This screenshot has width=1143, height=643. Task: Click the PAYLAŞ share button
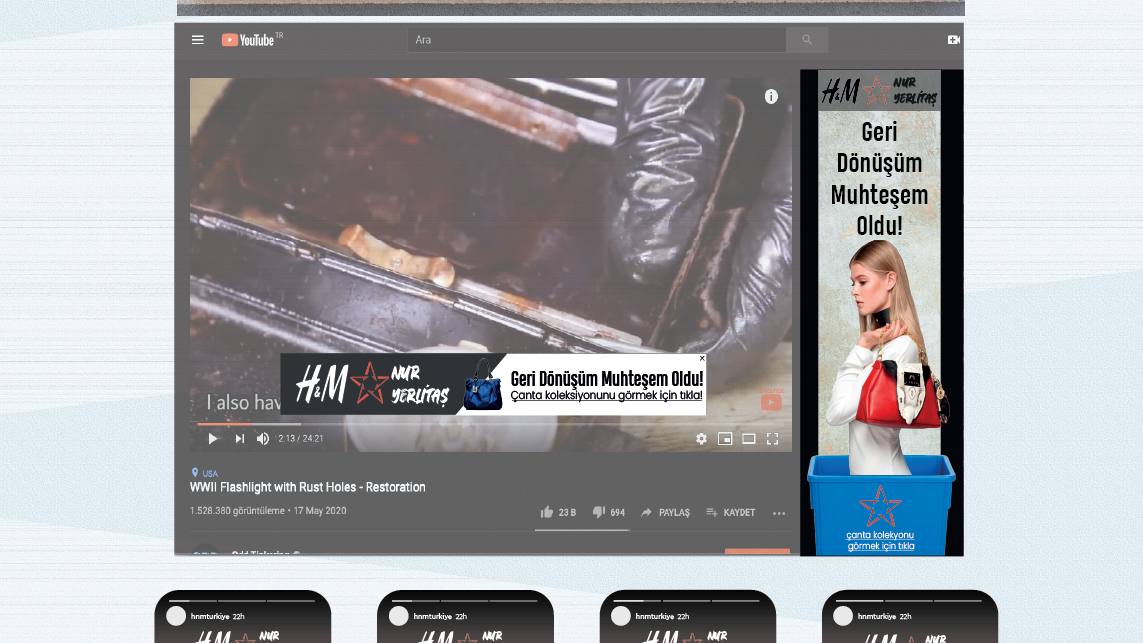(665, 512)
